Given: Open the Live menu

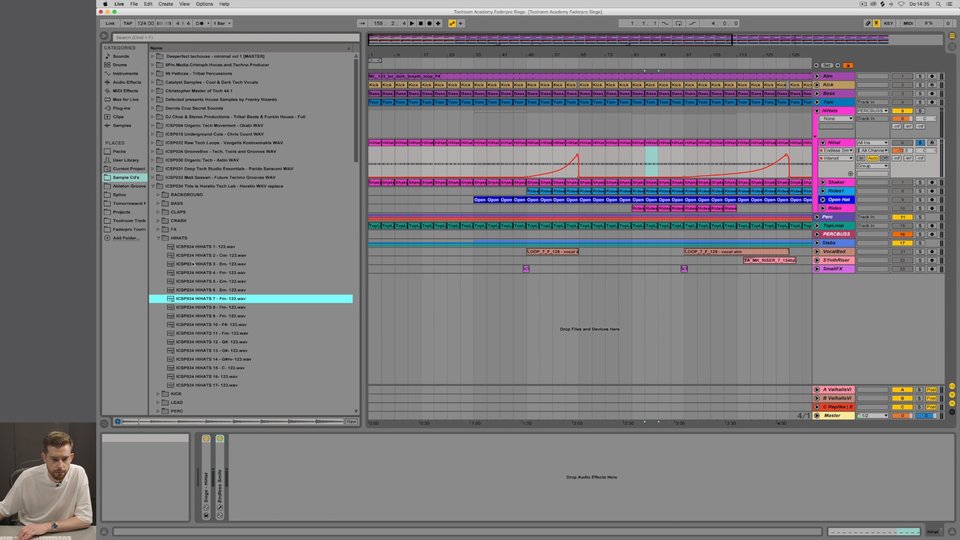Looking at the screenshot, I should point(119,4).
